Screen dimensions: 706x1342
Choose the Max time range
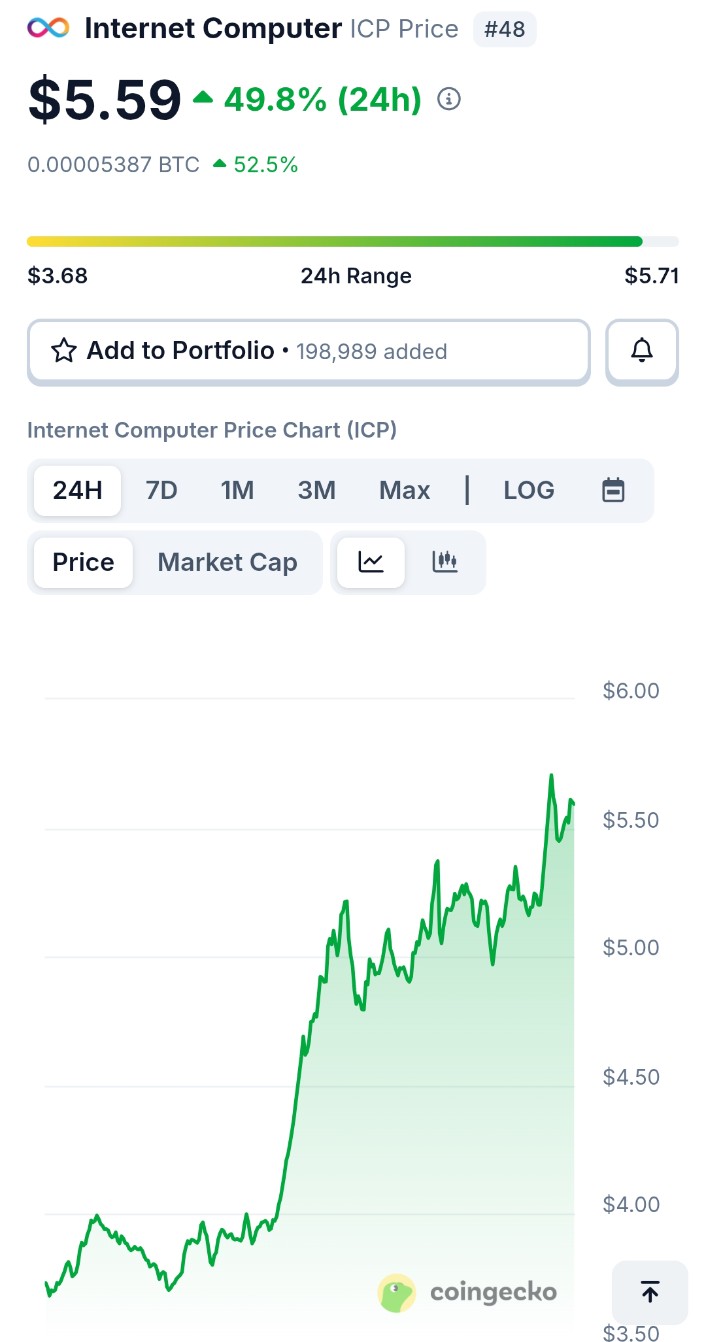(x=404, y=490)
